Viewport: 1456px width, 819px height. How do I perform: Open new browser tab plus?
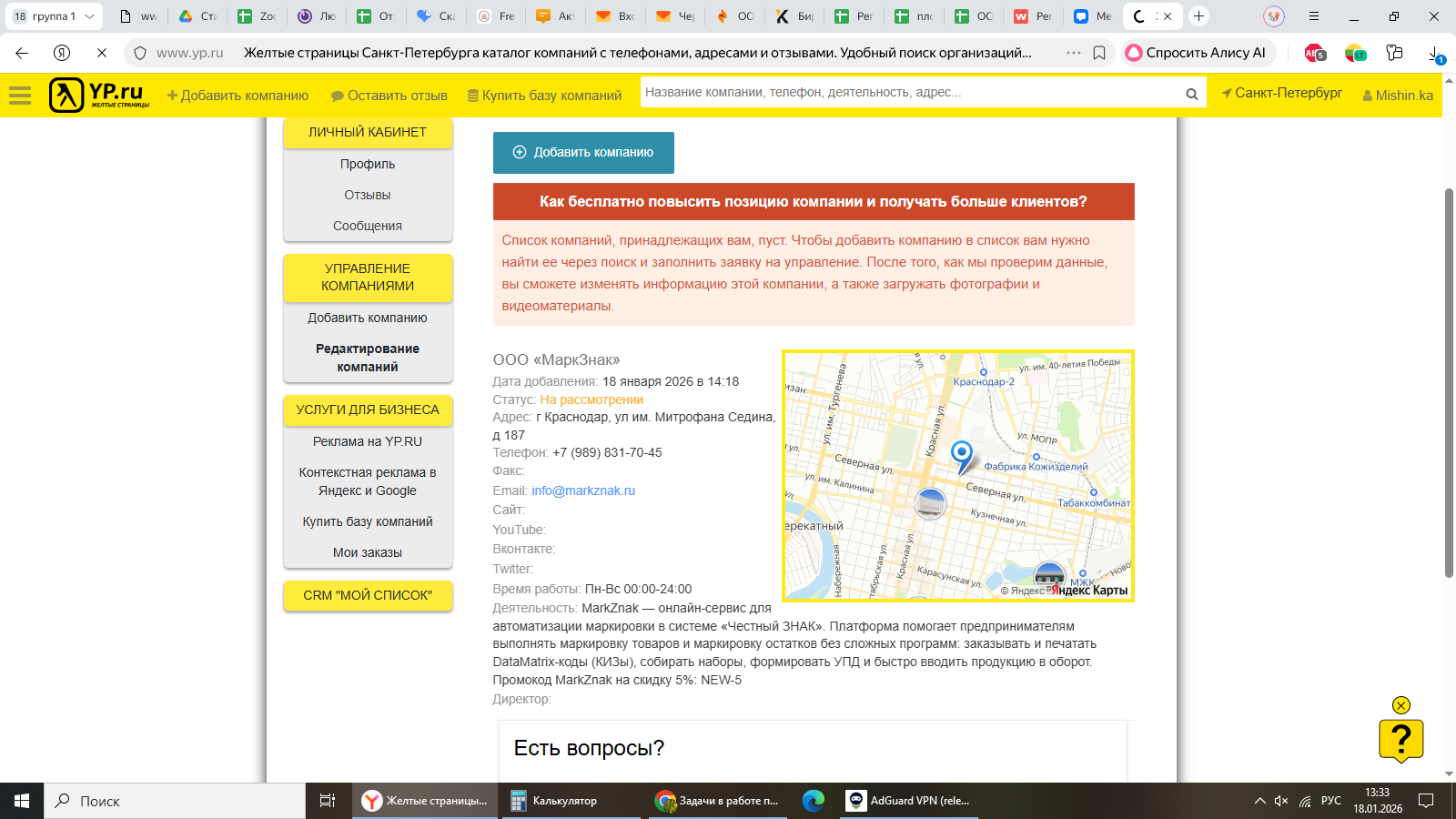(x=1199, y=16)
